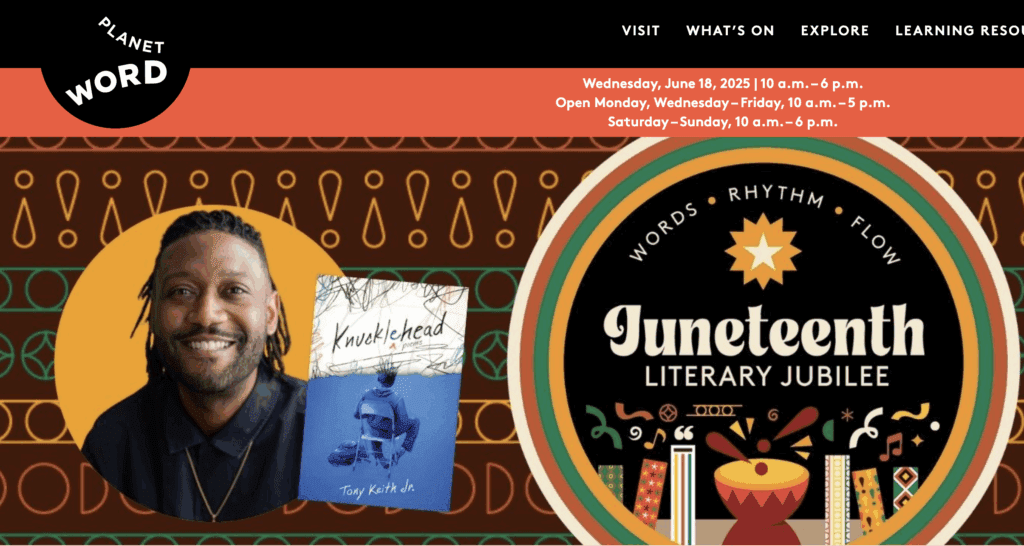Screen dimensions: 1024x546
Task: Click today's hours Wednesday, June 18, 2025
Action: pyautogui.click(x=722, y=84)
